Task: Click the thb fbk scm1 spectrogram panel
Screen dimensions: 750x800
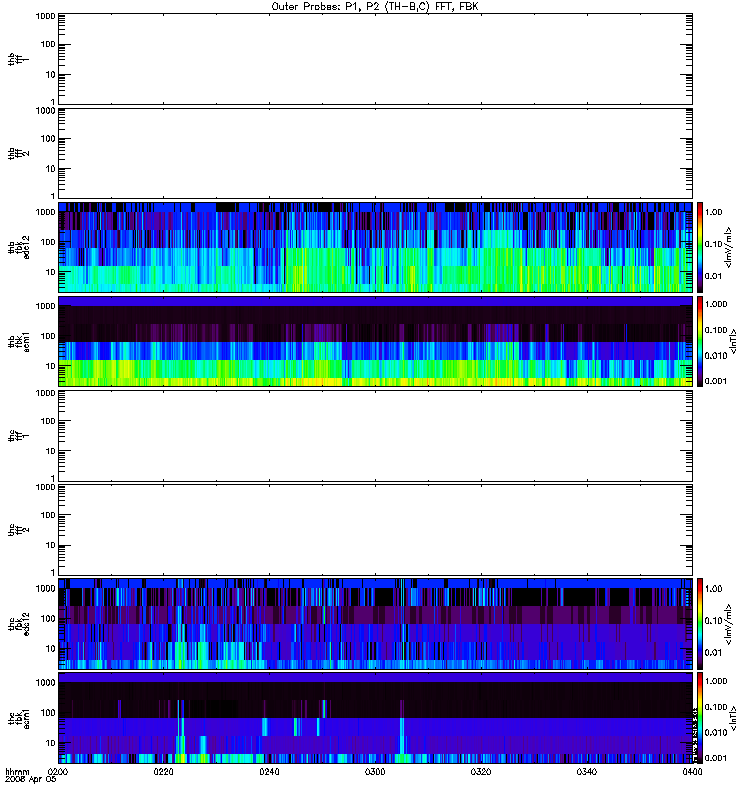Action: point(376,341)
